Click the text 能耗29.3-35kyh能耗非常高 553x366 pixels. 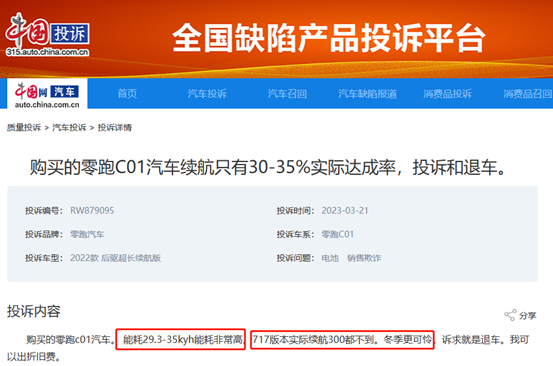point(182,340)
